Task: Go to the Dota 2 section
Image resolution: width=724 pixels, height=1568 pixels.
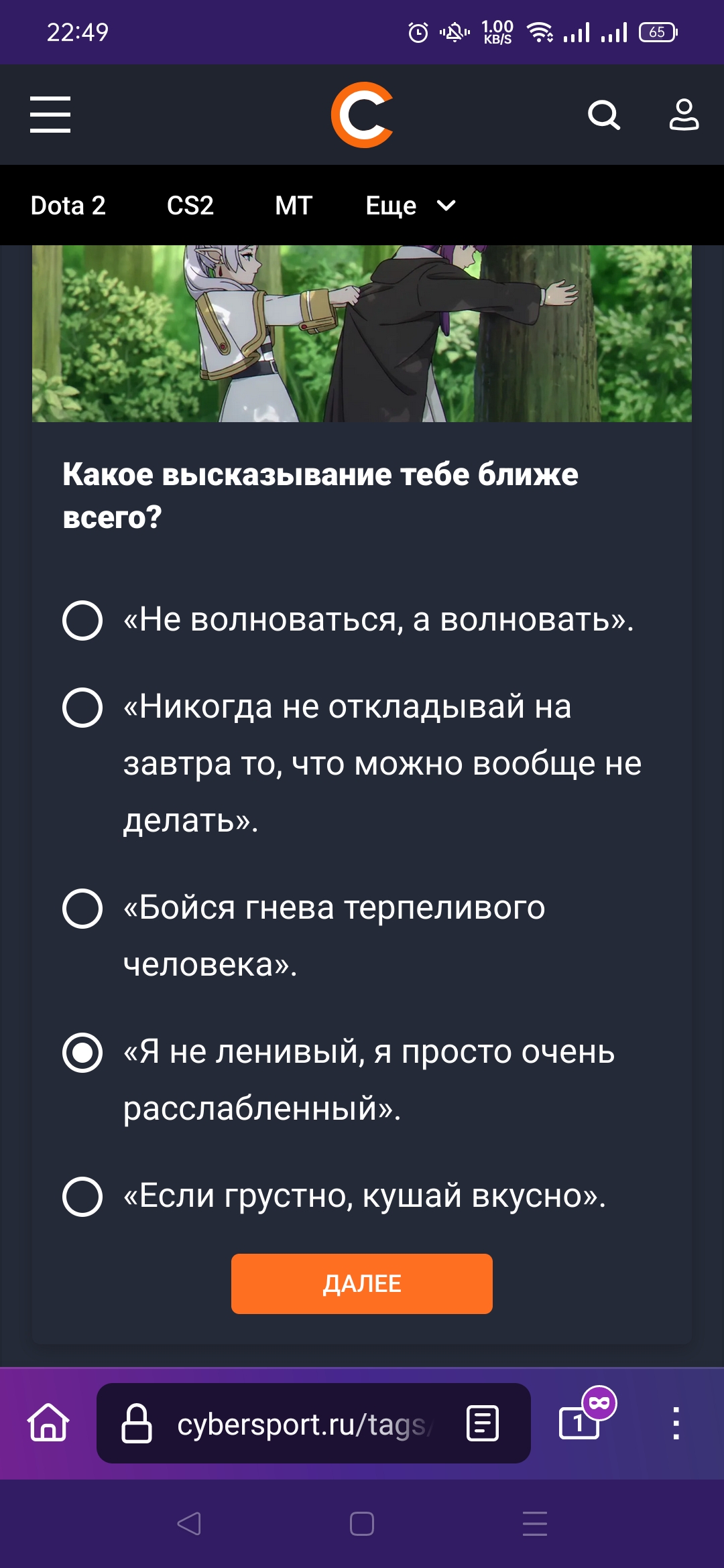Action: (x=68, y=206)
